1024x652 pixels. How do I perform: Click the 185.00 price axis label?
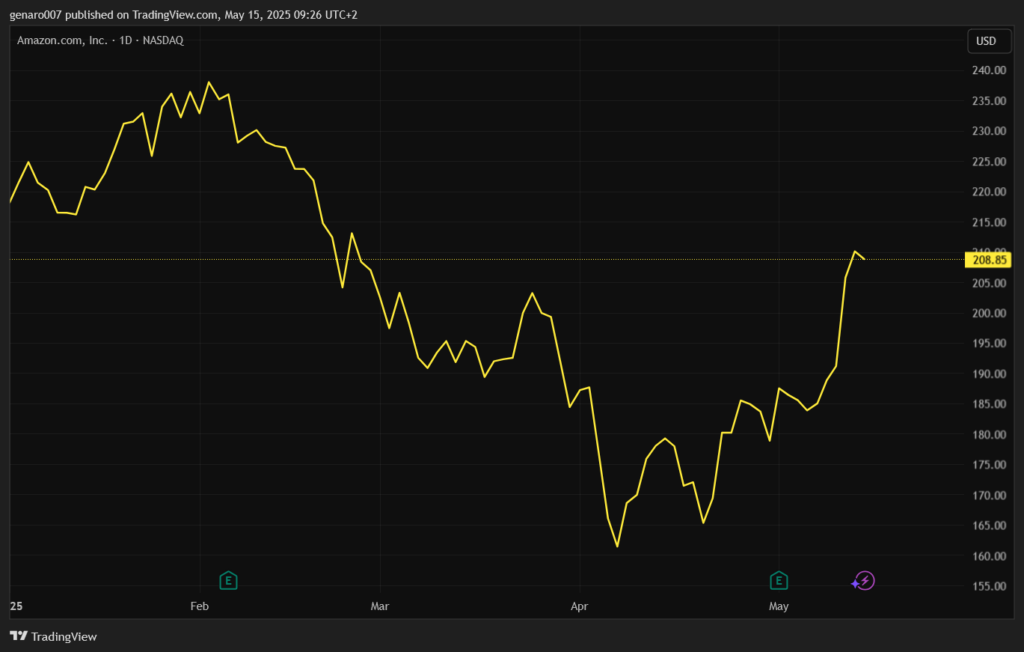(x=988, y=404)
